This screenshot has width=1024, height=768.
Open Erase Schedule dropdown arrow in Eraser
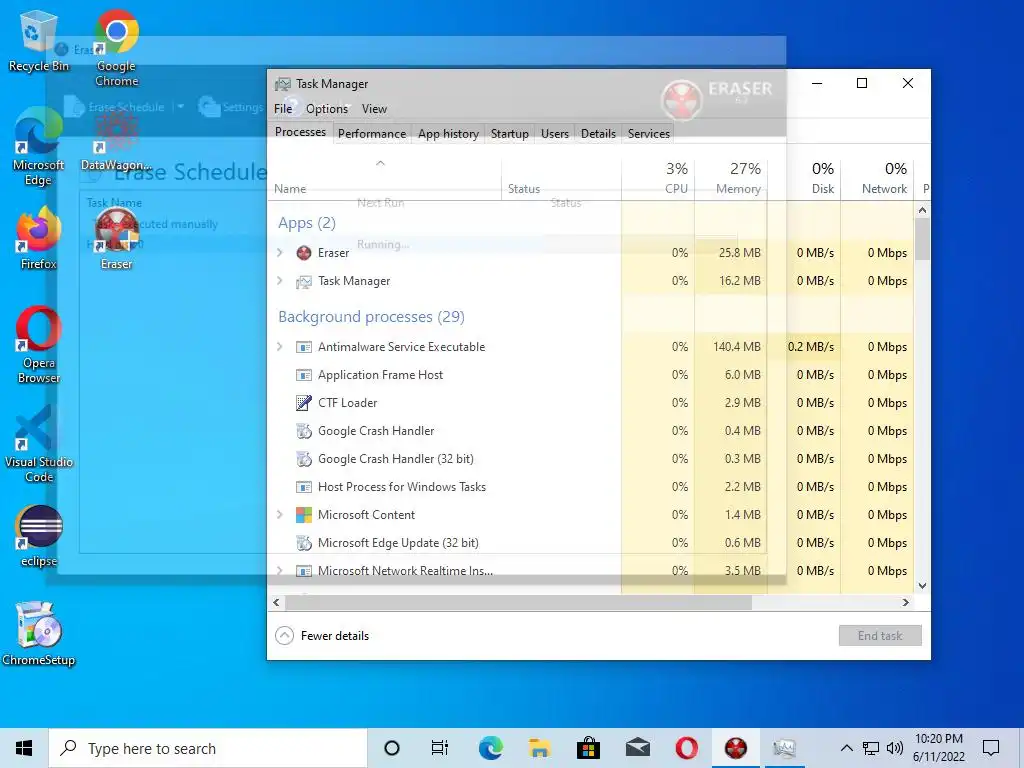(x=180, y=106)
